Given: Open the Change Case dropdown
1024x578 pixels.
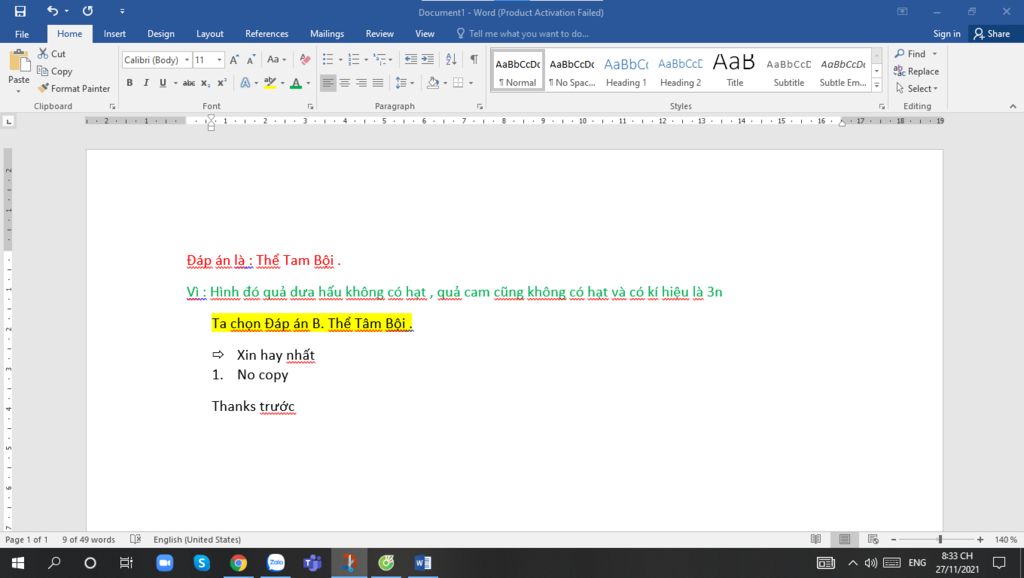Looking at the screenshot, I should [x=276, y=59].
